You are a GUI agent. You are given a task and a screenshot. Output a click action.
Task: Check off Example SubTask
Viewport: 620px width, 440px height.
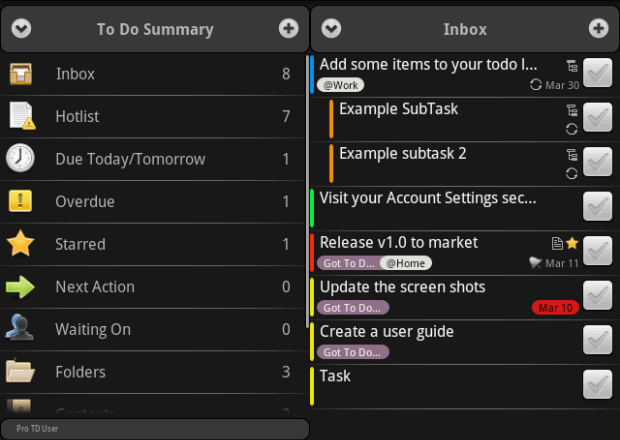[597, 117]
